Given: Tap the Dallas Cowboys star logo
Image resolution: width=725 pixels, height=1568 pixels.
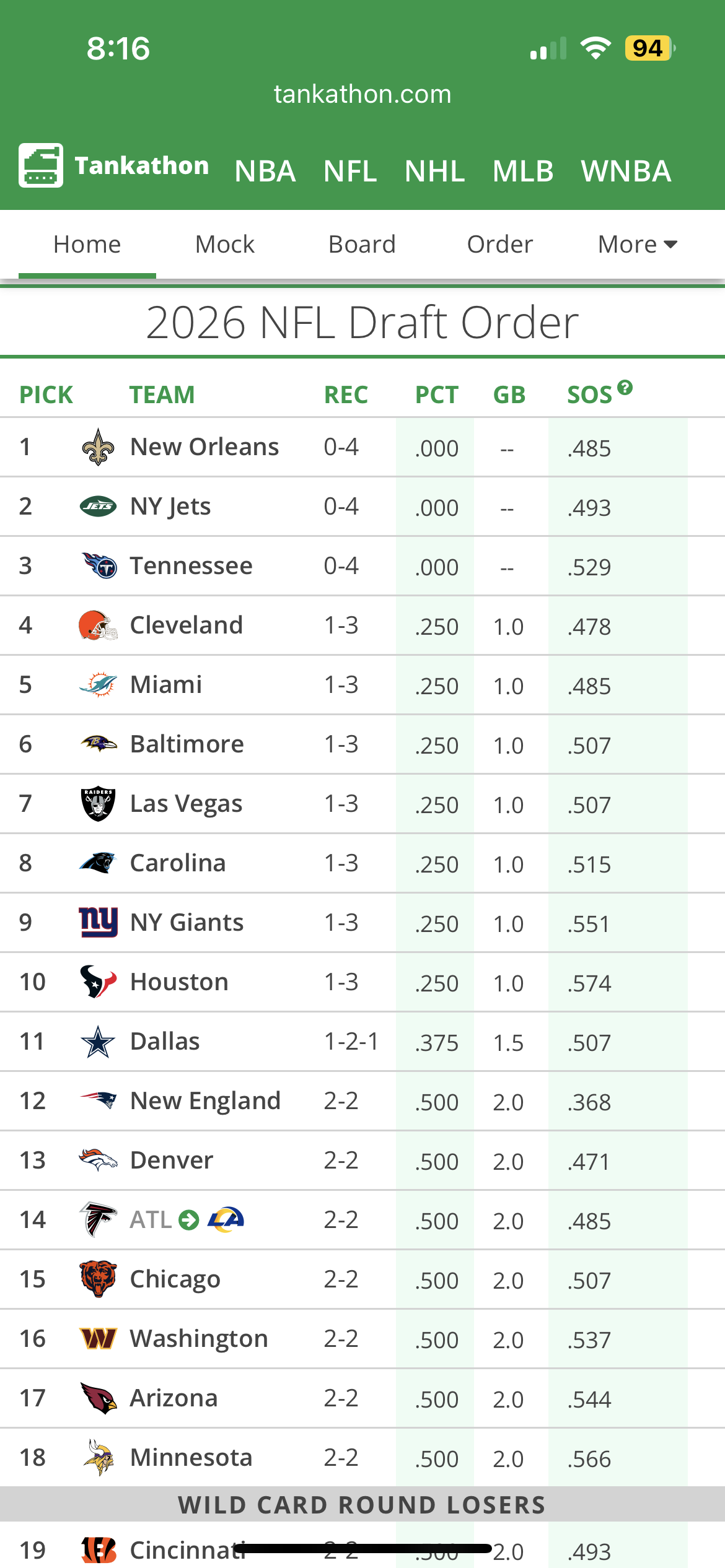Looking at the screenshot, I should [98, 1042].
